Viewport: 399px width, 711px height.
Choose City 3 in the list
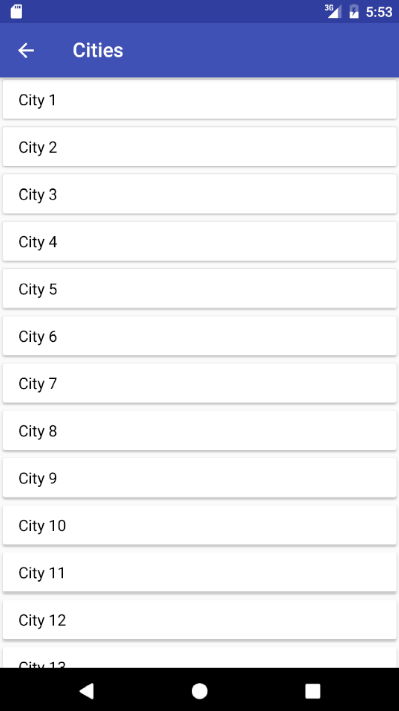pyautogui.click(x=200, y=194)
